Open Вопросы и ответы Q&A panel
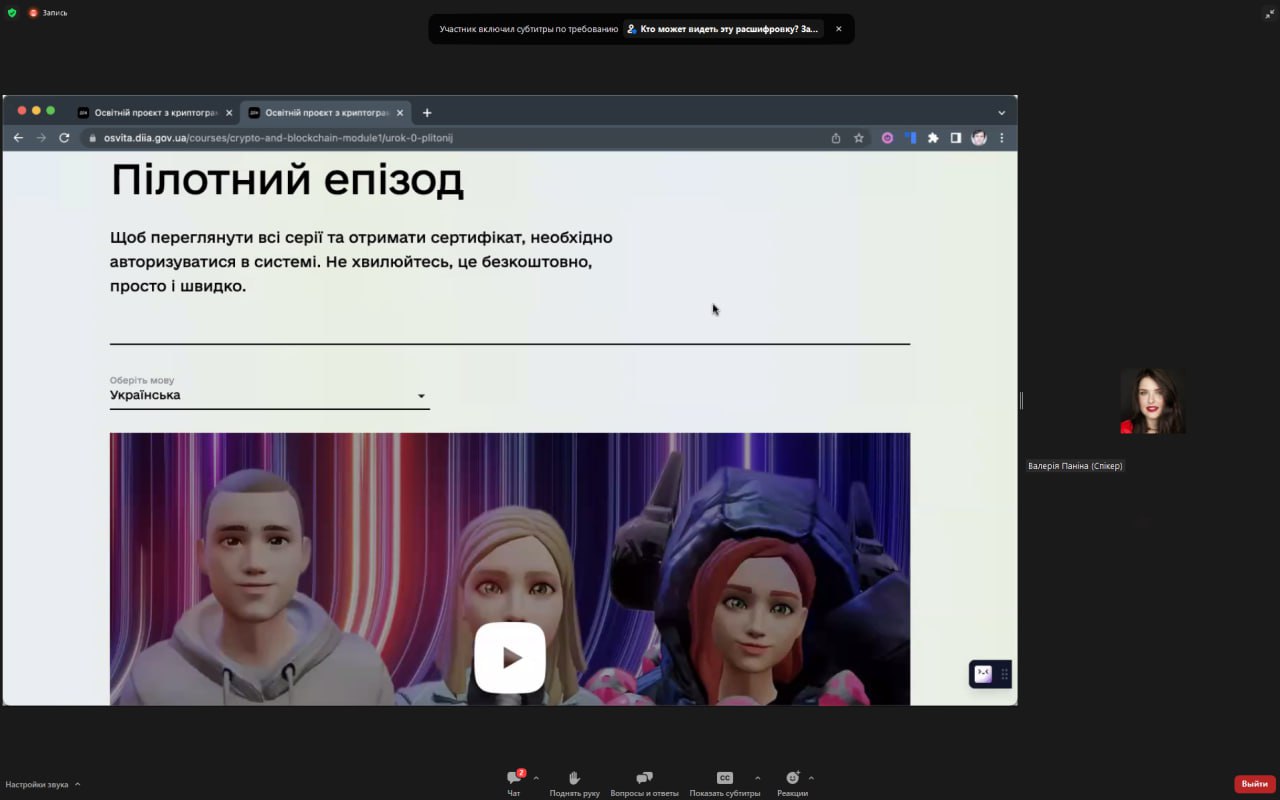Screen dimensions: 1280x800 coord(644,782)
